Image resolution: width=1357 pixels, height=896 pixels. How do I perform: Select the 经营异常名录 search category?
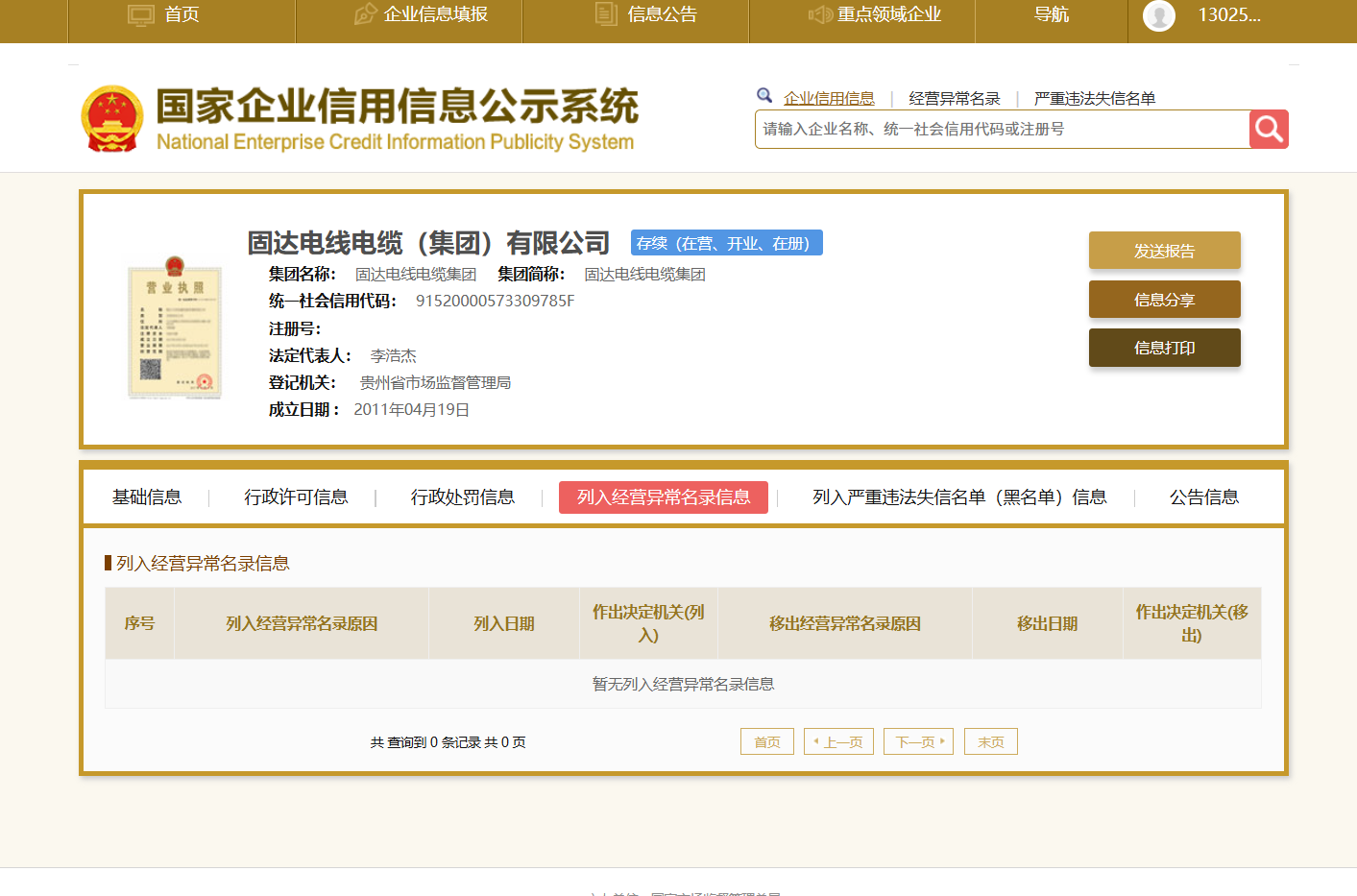[955, 98]
